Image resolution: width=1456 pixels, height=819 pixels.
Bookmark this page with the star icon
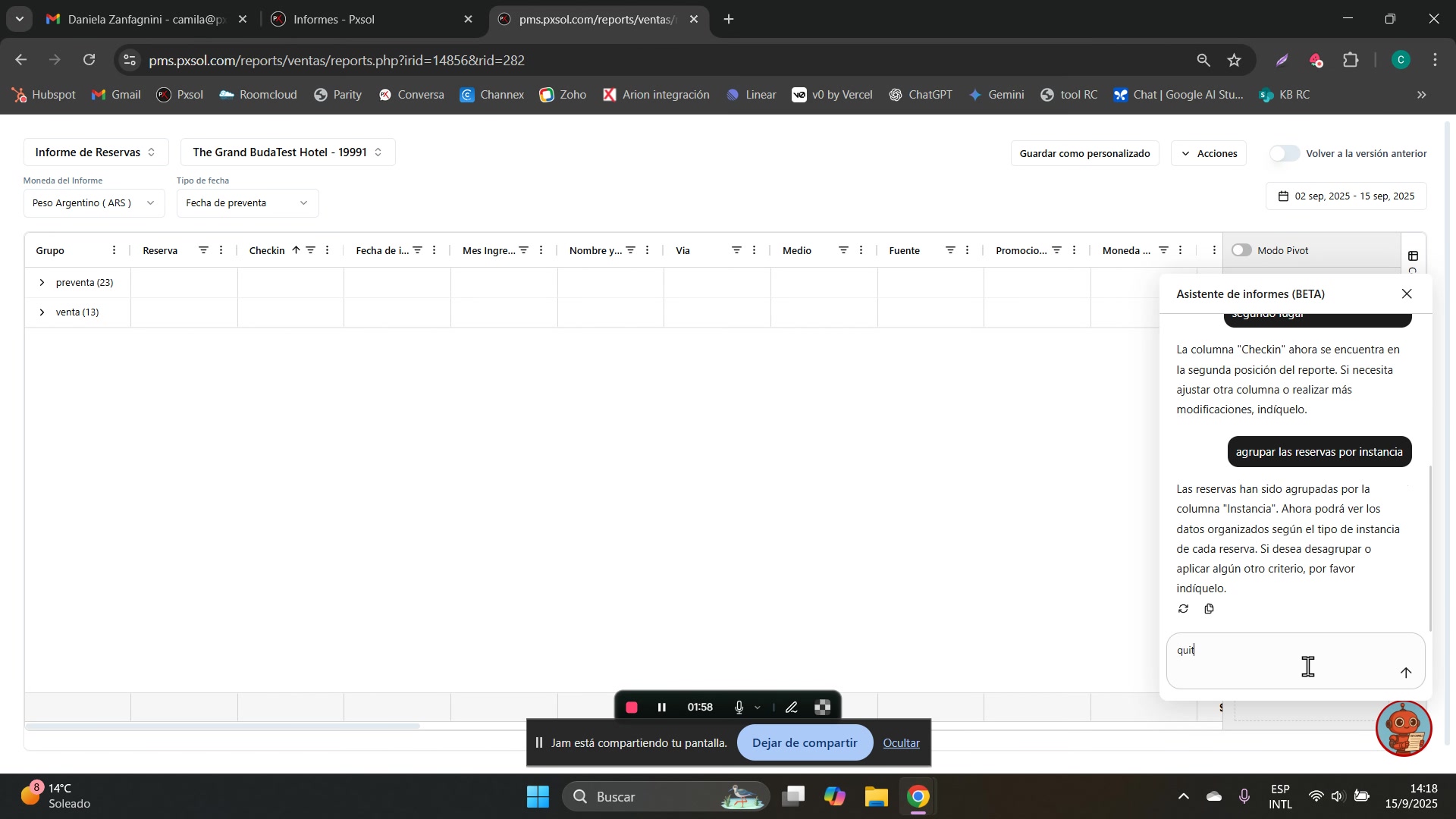[x=1235, y=61]
